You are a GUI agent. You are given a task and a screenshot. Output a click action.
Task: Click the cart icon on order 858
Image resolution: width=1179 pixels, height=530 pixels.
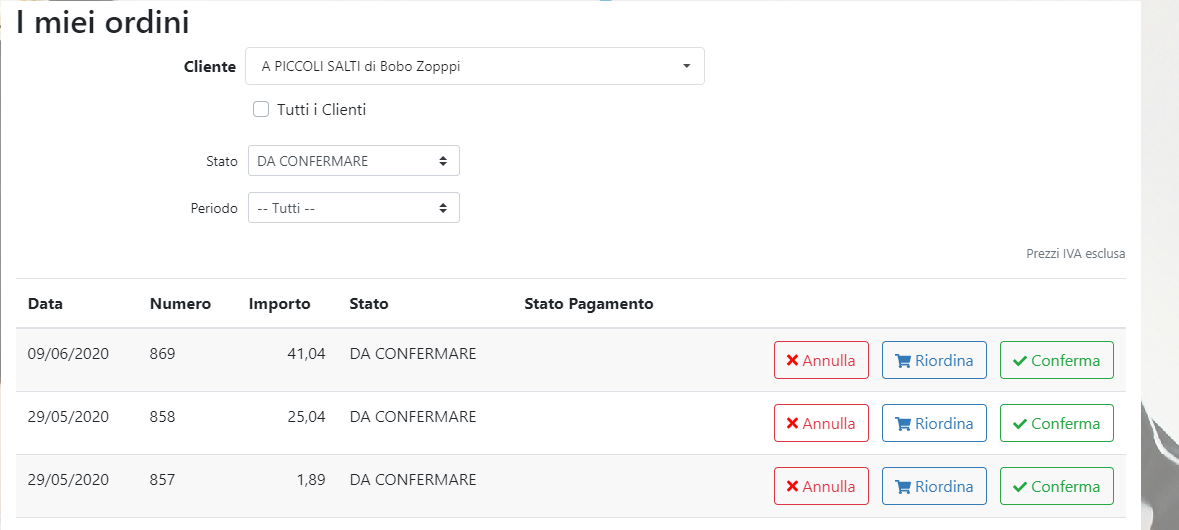click(x=903, y=424)
